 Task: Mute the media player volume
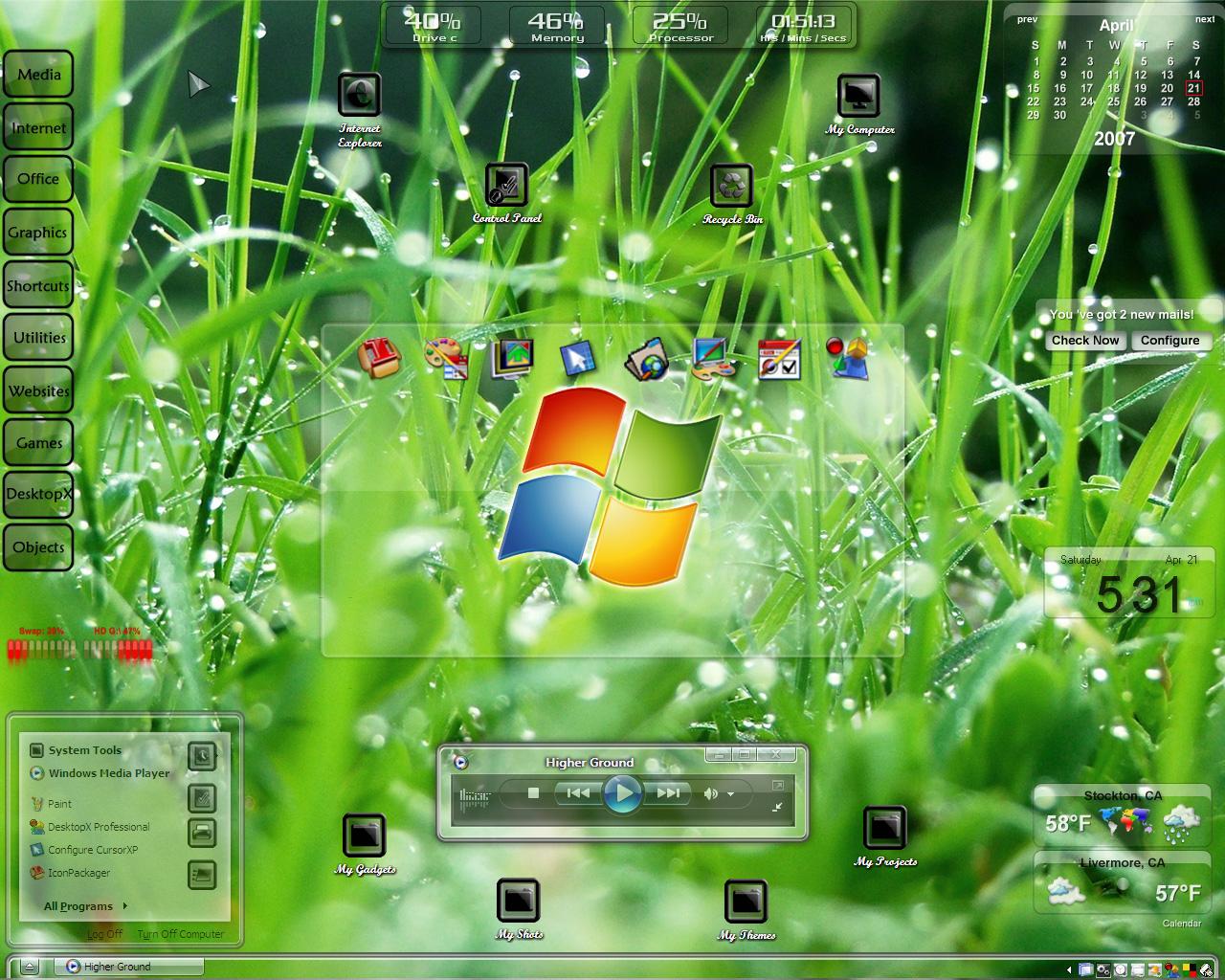coord(710,793)
